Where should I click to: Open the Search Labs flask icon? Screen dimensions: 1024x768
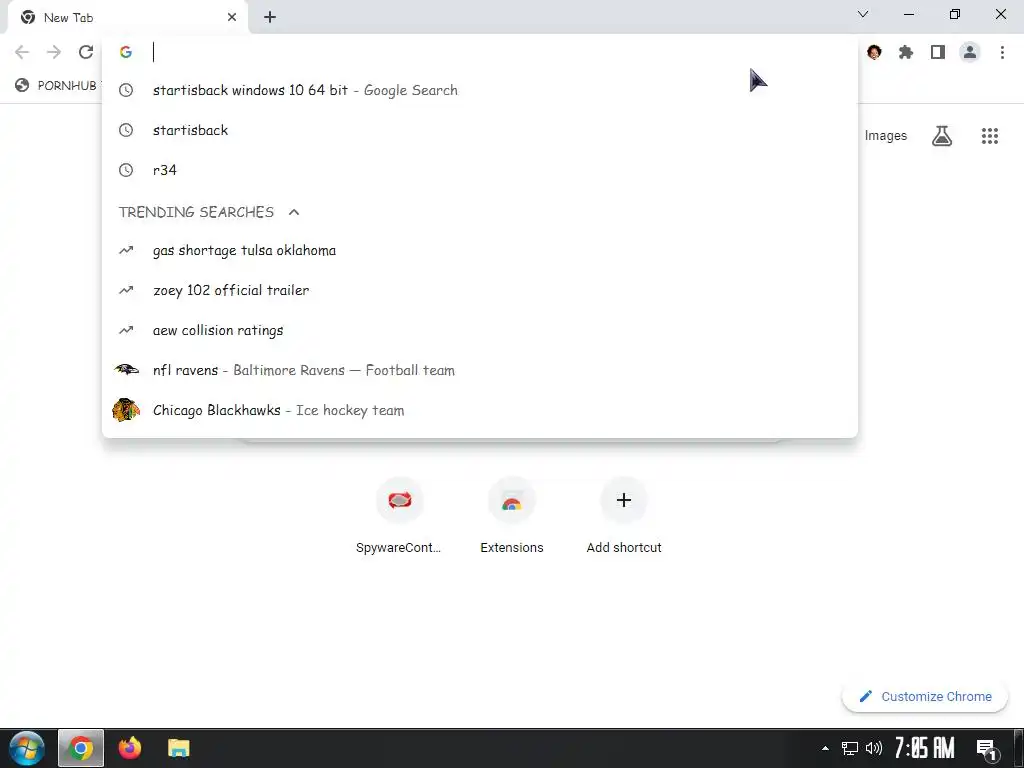click(942, 136)
